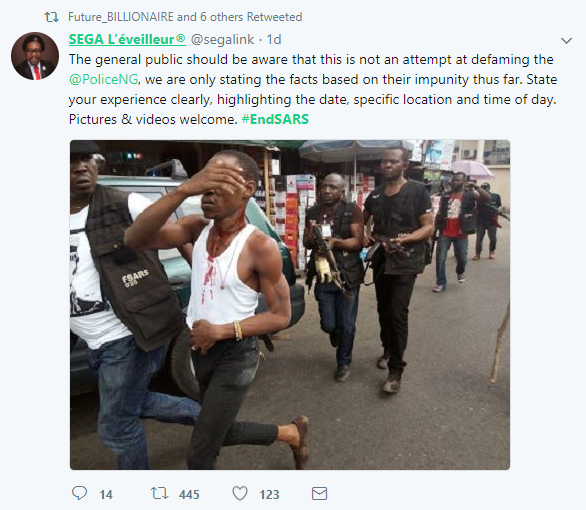This screenshot has height=510, width=586.
Task: Like the tweet with the heart icon
Action: tap(240, 494)
